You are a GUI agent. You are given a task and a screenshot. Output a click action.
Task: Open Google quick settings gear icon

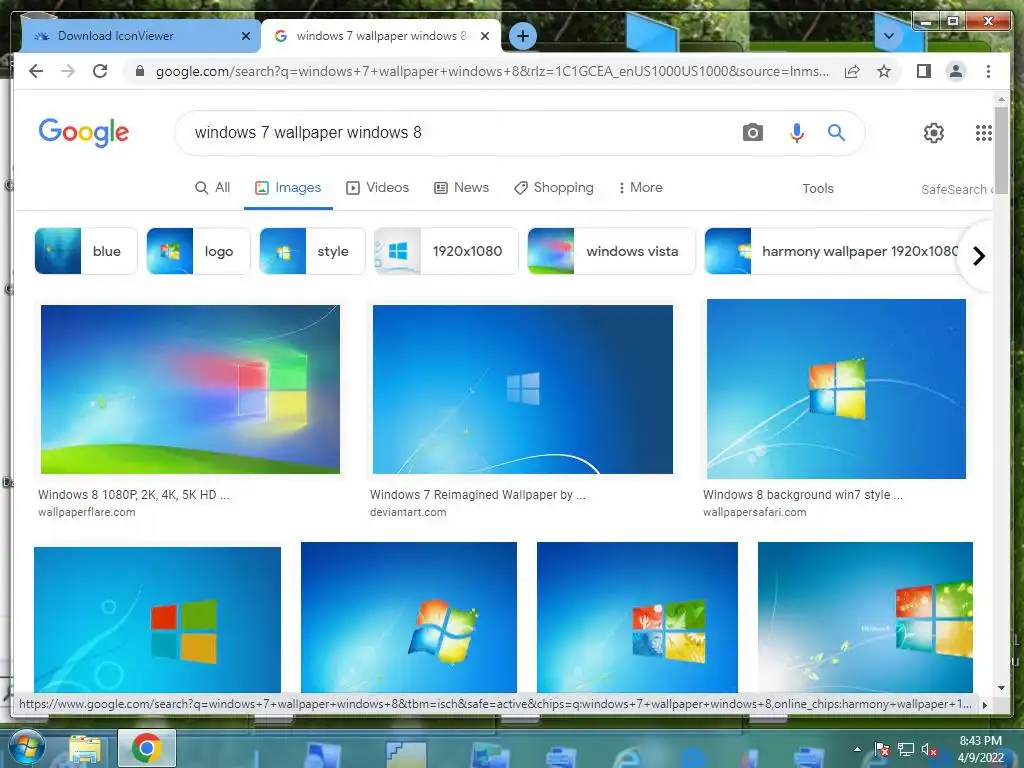934,133
